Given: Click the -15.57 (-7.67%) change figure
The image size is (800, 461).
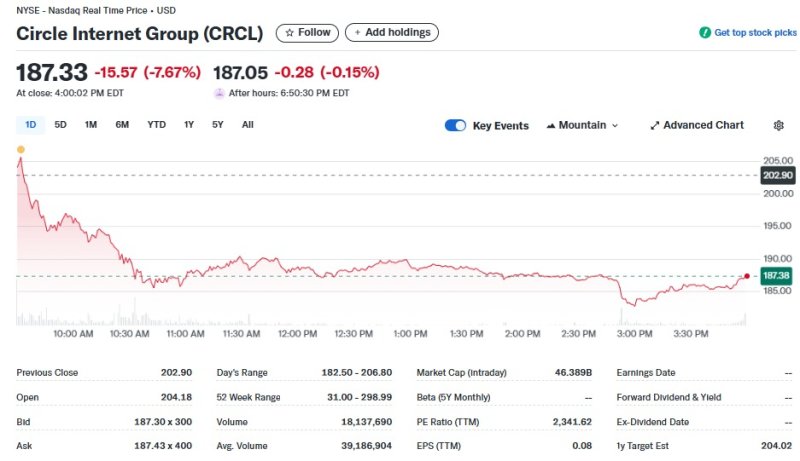Looking at the screenshot, I should pos(148,72).
